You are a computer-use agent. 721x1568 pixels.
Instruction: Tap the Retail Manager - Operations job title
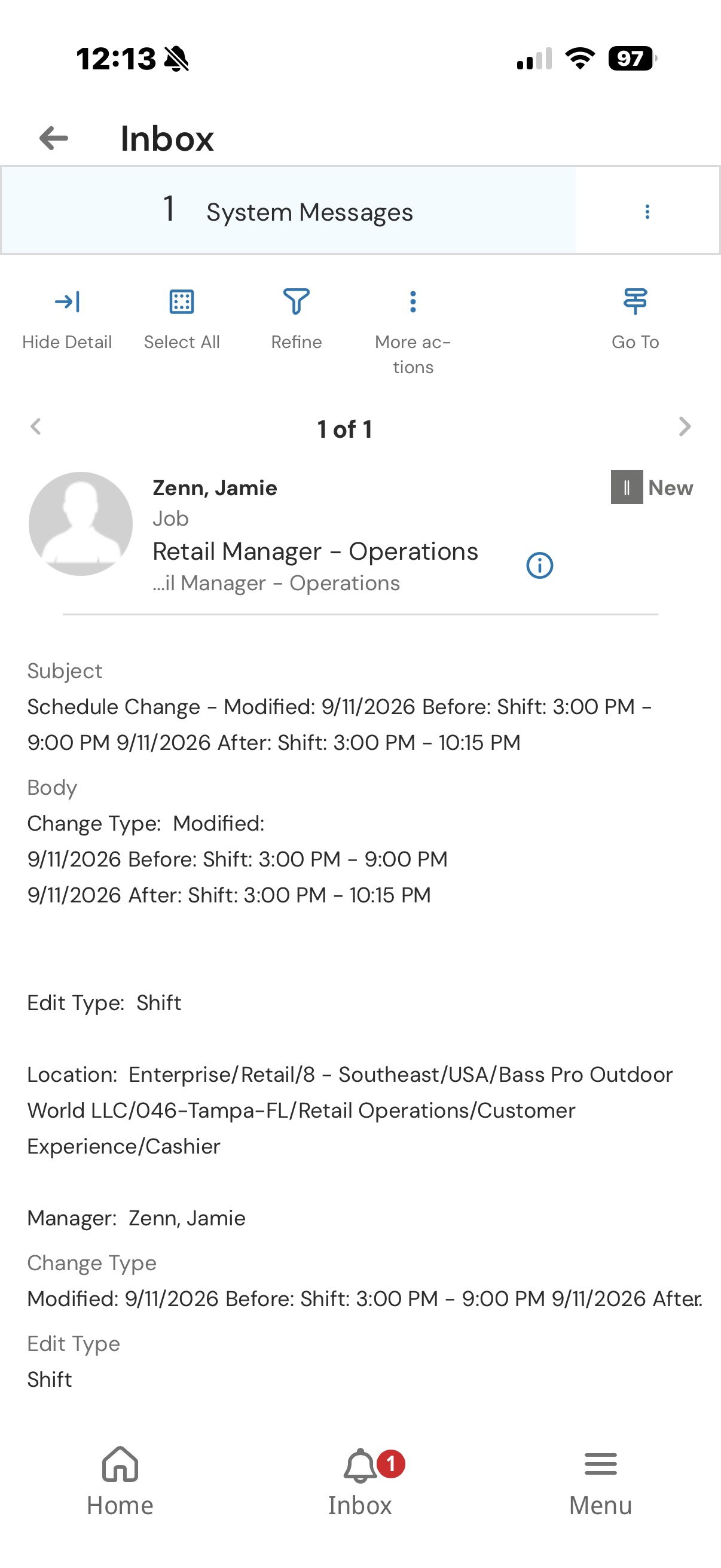315,551
